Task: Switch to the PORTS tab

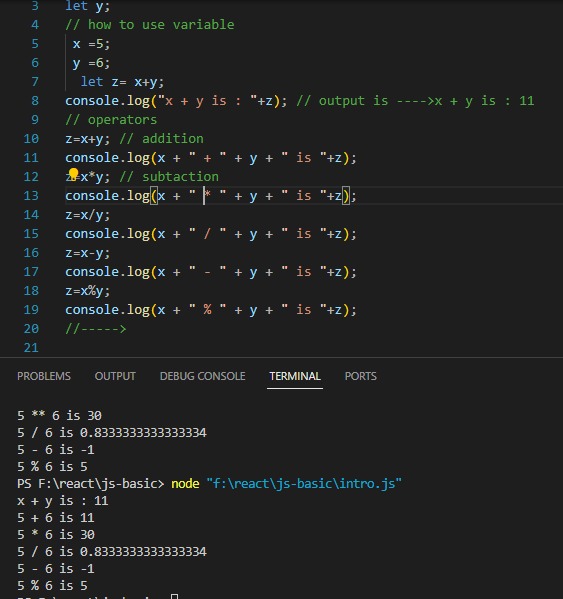Action: click(361, 376)
